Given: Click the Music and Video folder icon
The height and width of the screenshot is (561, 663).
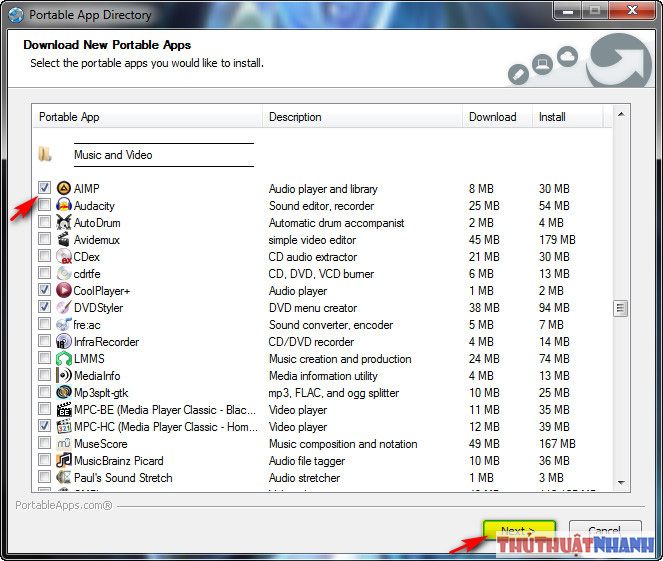Looking at the screenshot, I should click(x=45, y=154).
